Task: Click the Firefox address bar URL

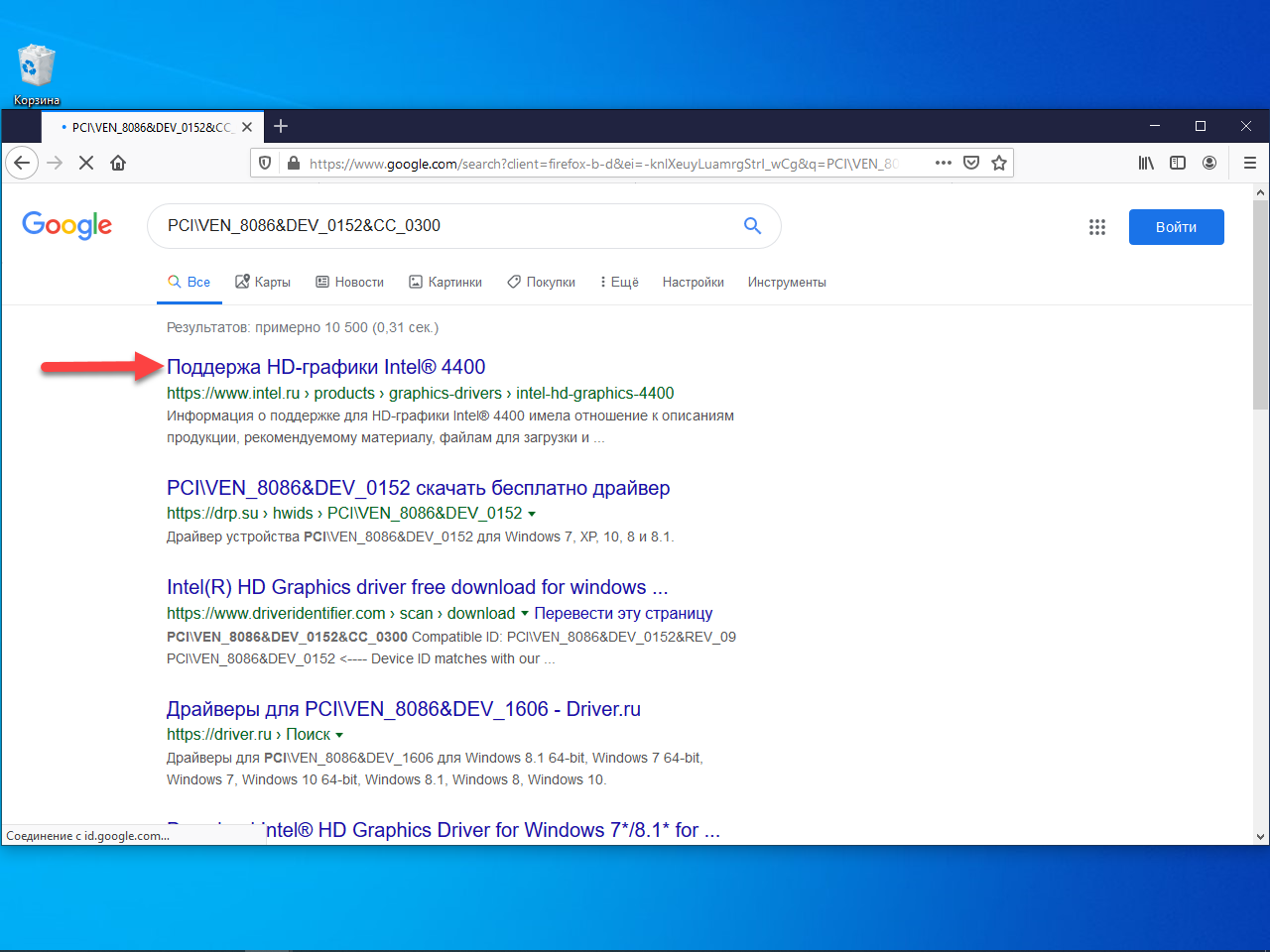Action: (x=603, y=164)
